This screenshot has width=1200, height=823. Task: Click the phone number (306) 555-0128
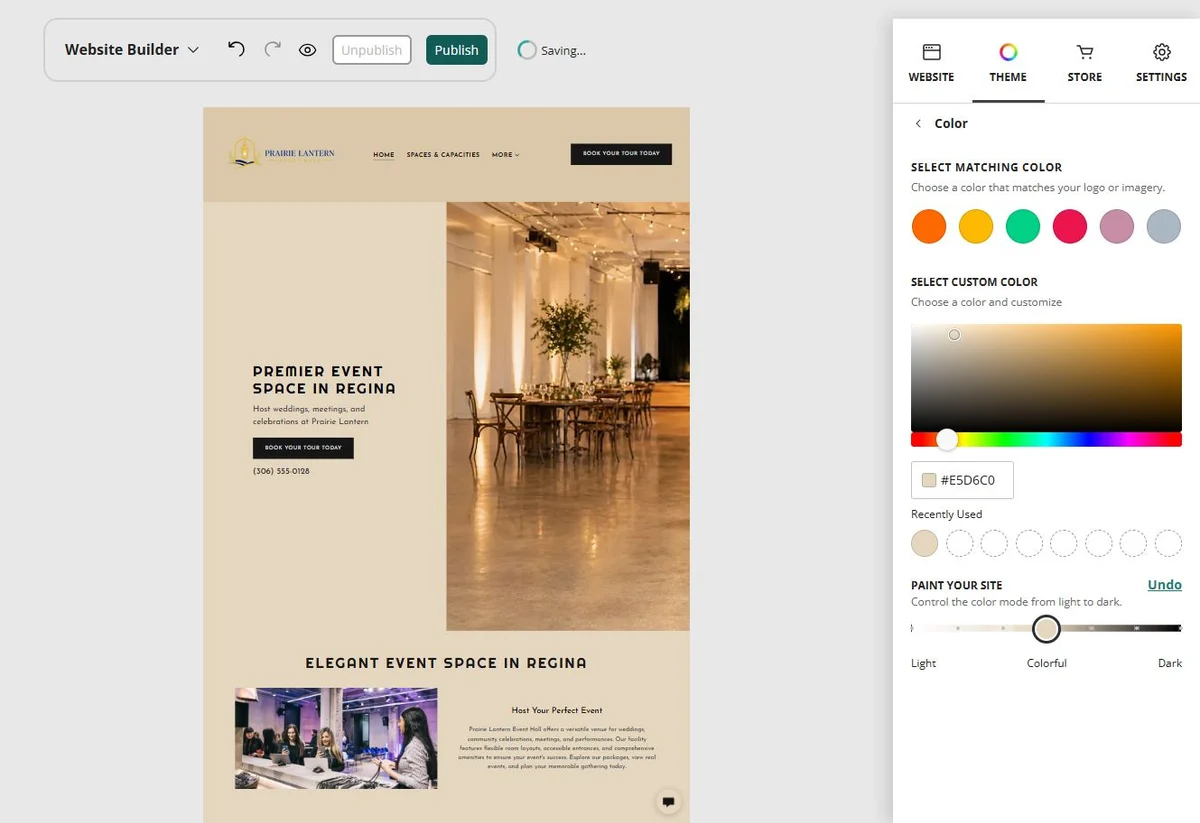(281, 471)
